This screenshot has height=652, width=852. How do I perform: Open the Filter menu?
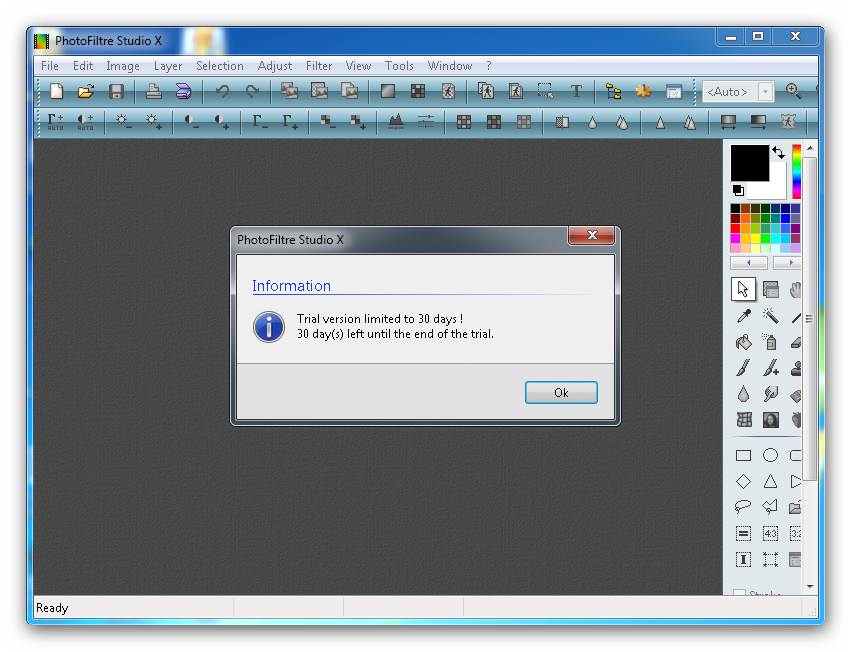click(x=318, y=66)
